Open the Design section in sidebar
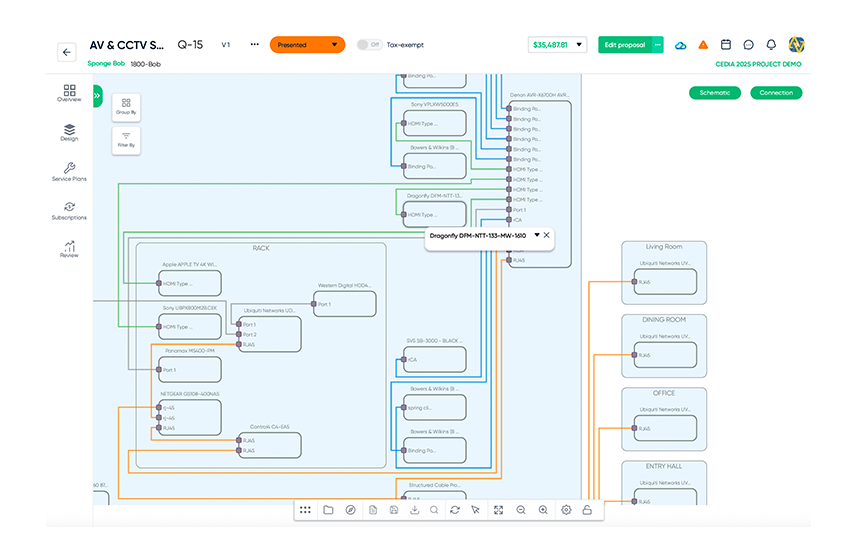850x550 pixels. click(69, 132)
